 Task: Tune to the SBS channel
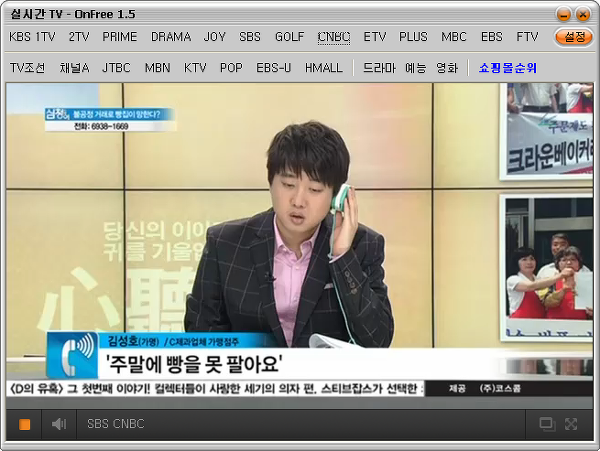coord(250,37)
